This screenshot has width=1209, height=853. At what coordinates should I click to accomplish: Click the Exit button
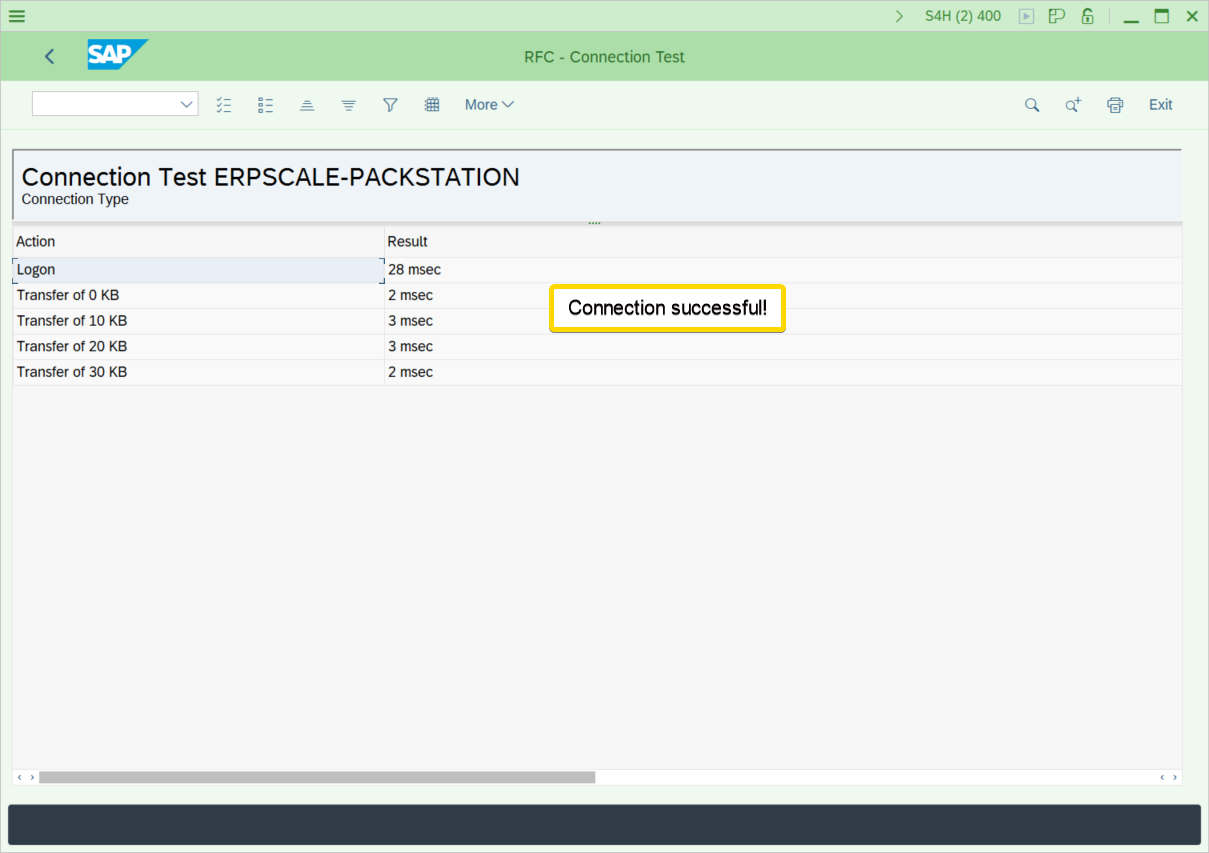point(1160,105)
